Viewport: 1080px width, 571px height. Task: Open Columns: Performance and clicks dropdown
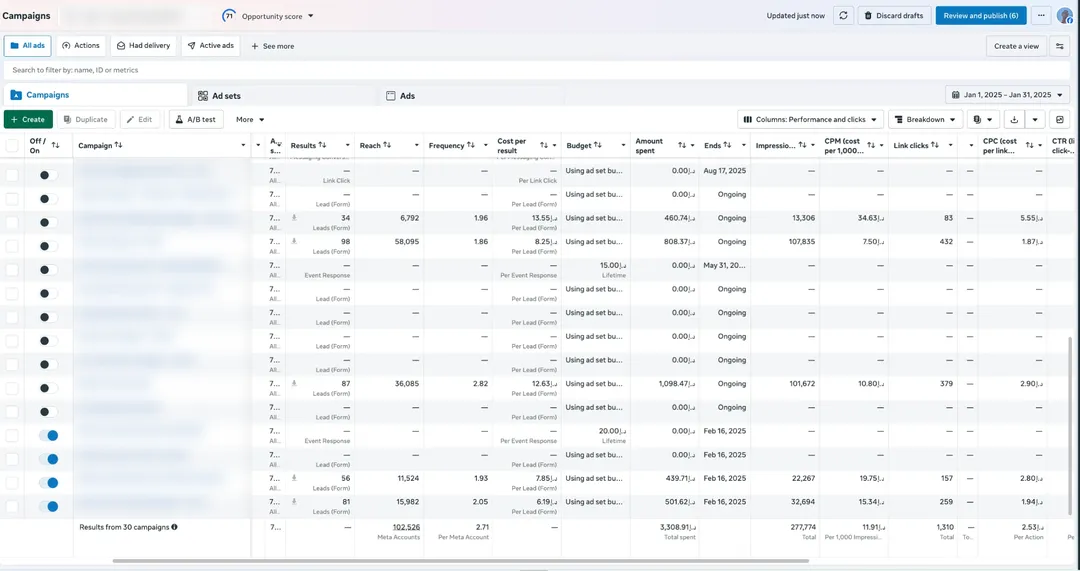811,119
